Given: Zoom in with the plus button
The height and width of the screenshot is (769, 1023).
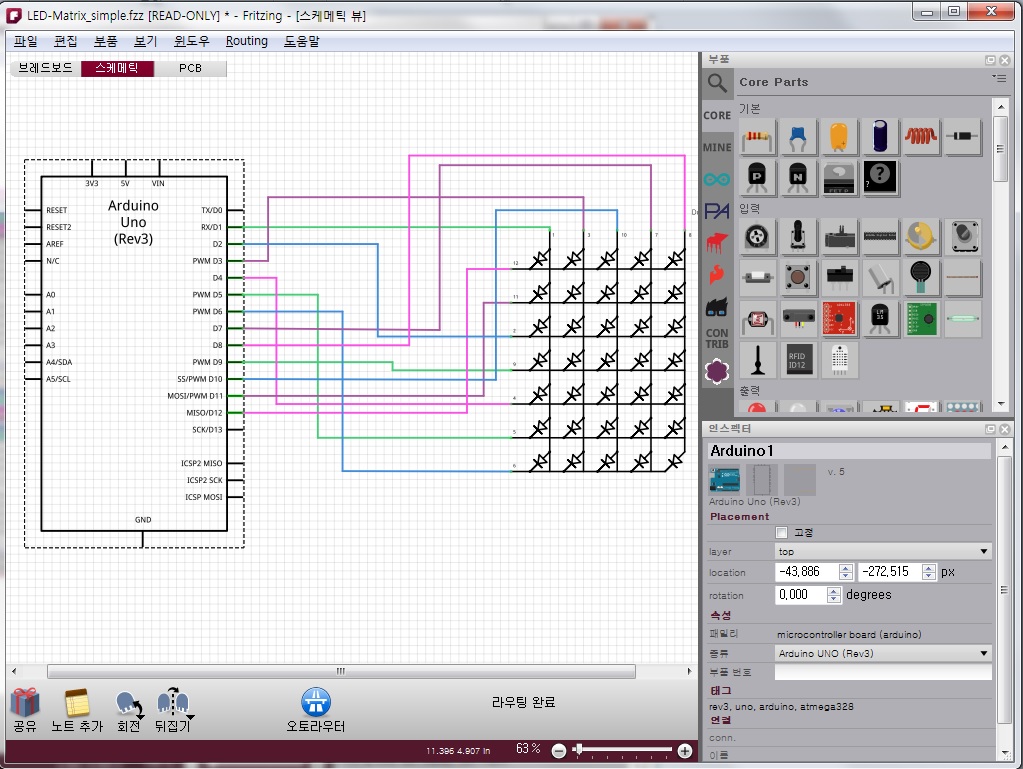Looking at the screenshot, I should 684,751.
